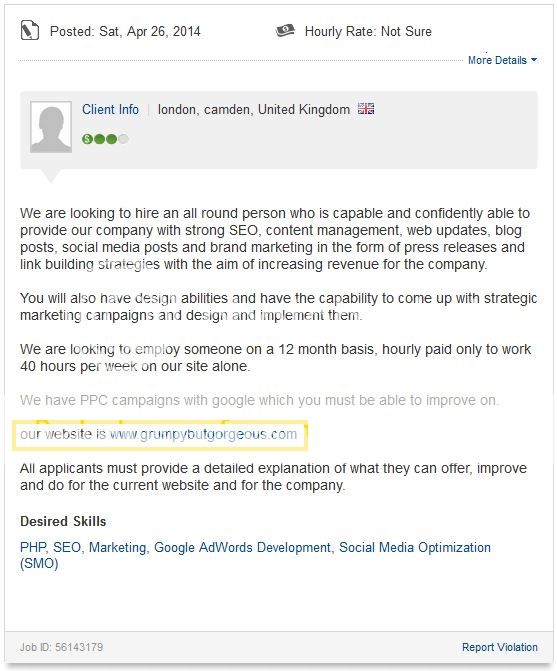Open the client avatar silhouette picture

[x=51, y=127]
